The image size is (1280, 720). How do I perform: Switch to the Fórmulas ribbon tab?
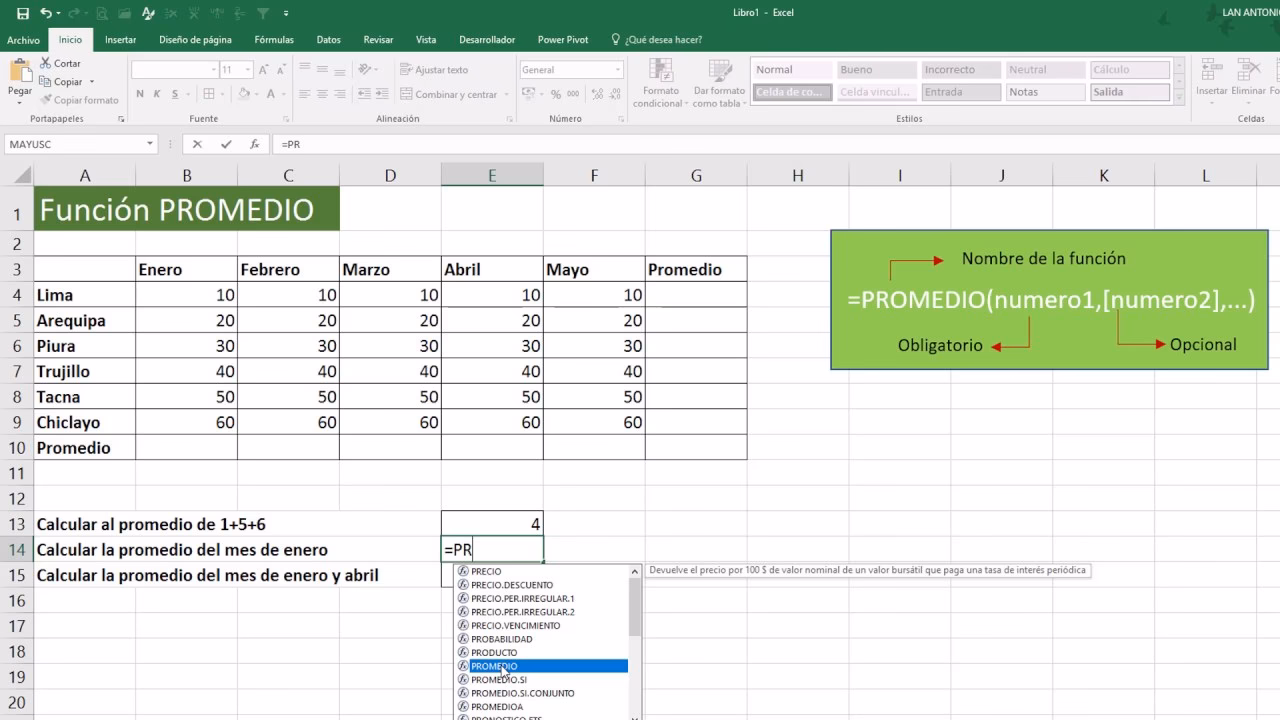pyautogui.click(x=273, y=39)
